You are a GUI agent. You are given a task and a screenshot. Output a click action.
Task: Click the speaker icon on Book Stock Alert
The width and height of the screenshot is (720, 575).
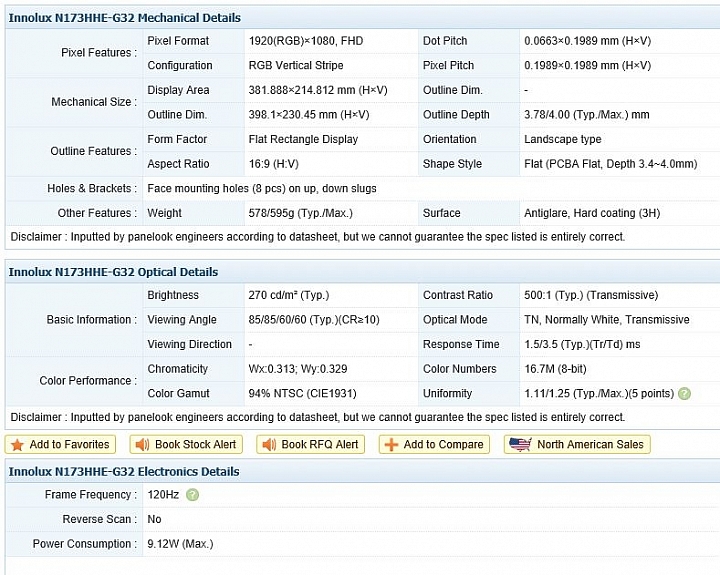(142, 445)
